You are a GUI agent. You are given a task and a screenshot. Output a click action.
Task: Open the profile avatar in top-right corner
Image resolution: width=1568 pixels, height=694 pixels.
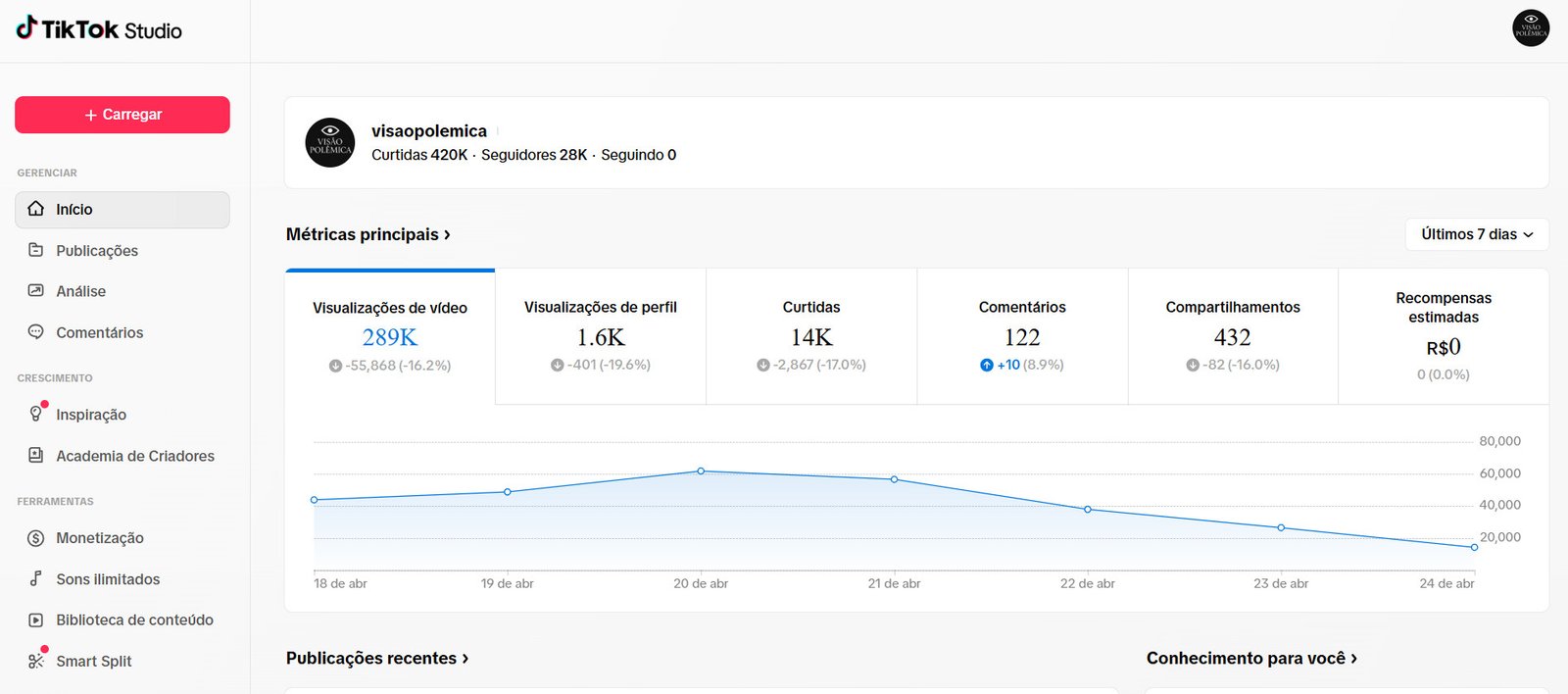[x=1531, y=28]
